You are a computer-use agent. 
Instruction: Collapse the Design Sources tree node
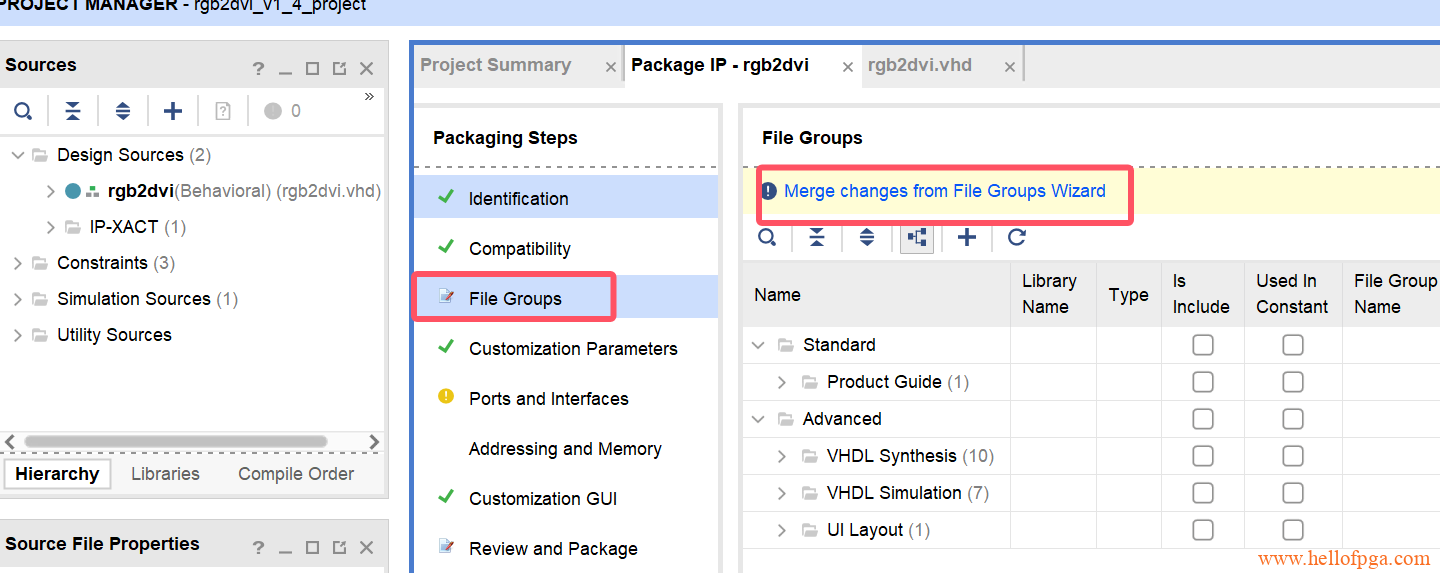pos(17,155)
